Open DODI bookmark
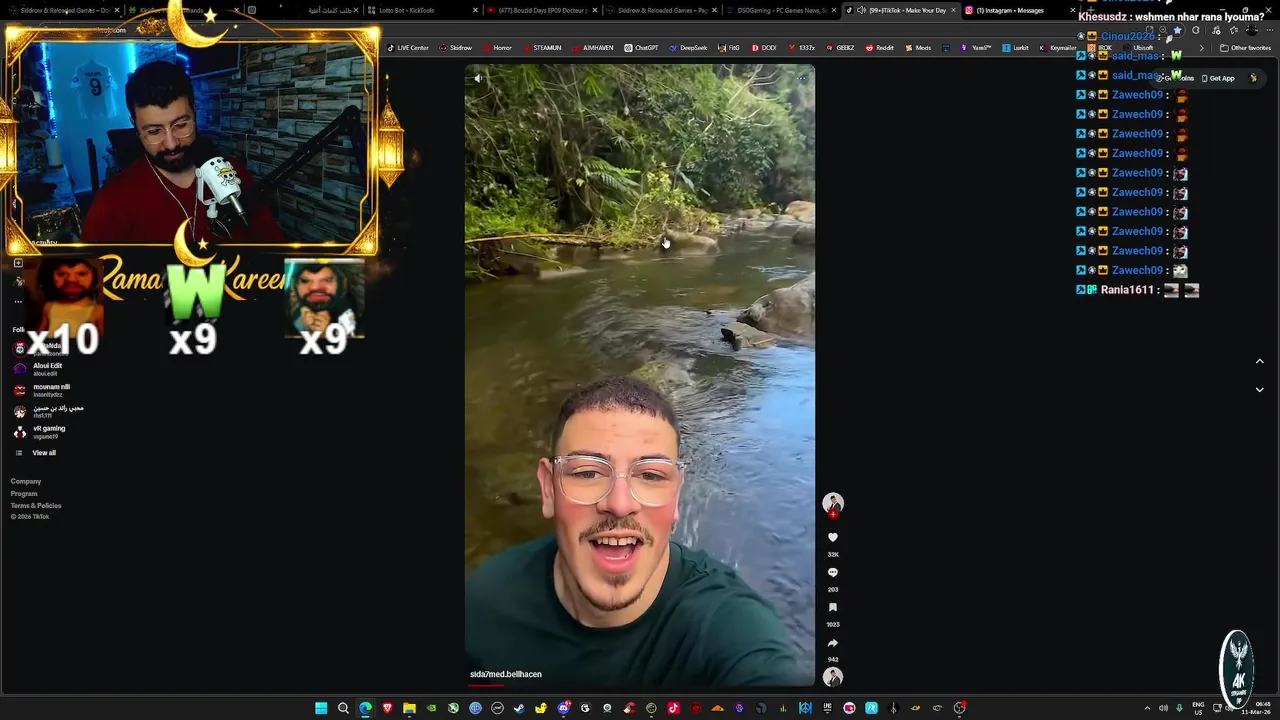 tap(763, 48)
